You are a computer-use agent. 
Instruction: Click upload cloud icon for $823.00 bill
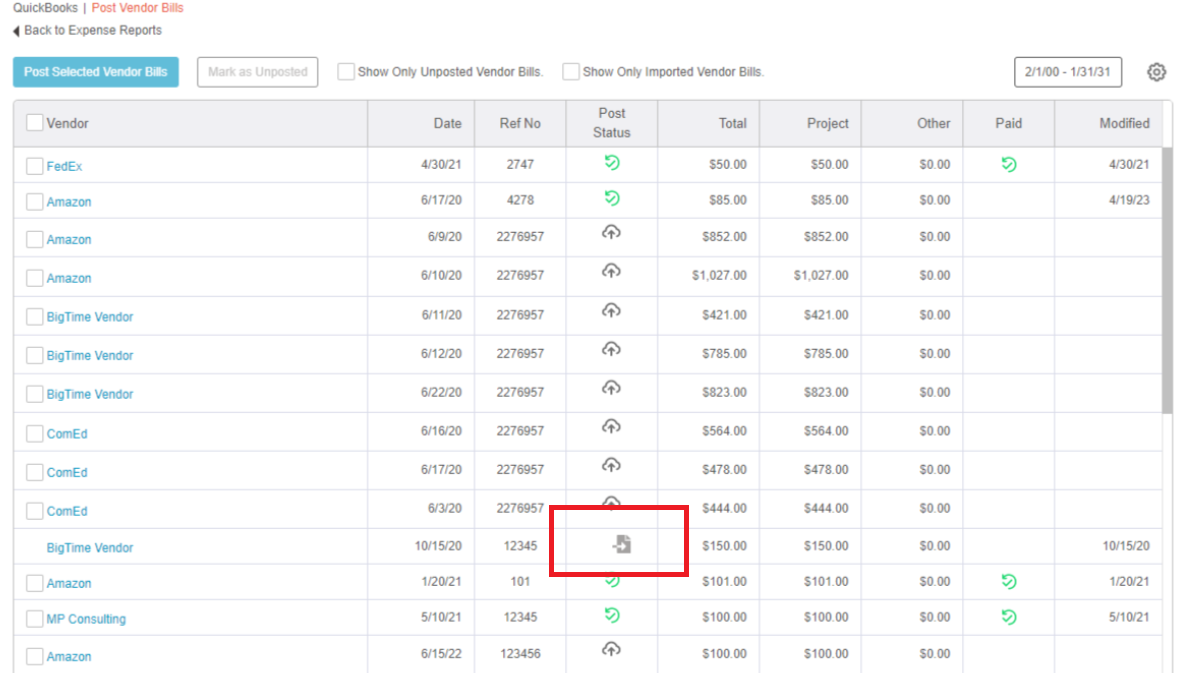click(x=611, y=389)
